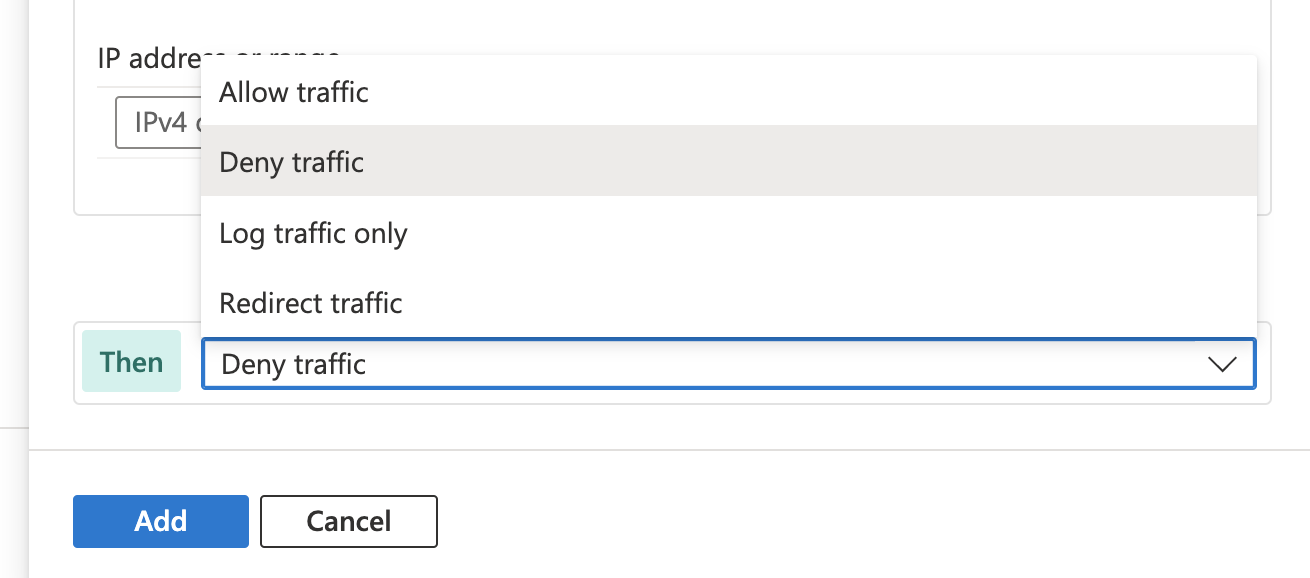Screen dimensions: 1310x578
Task: Choose Deny traffic in the open list
Action: point(292,162)
